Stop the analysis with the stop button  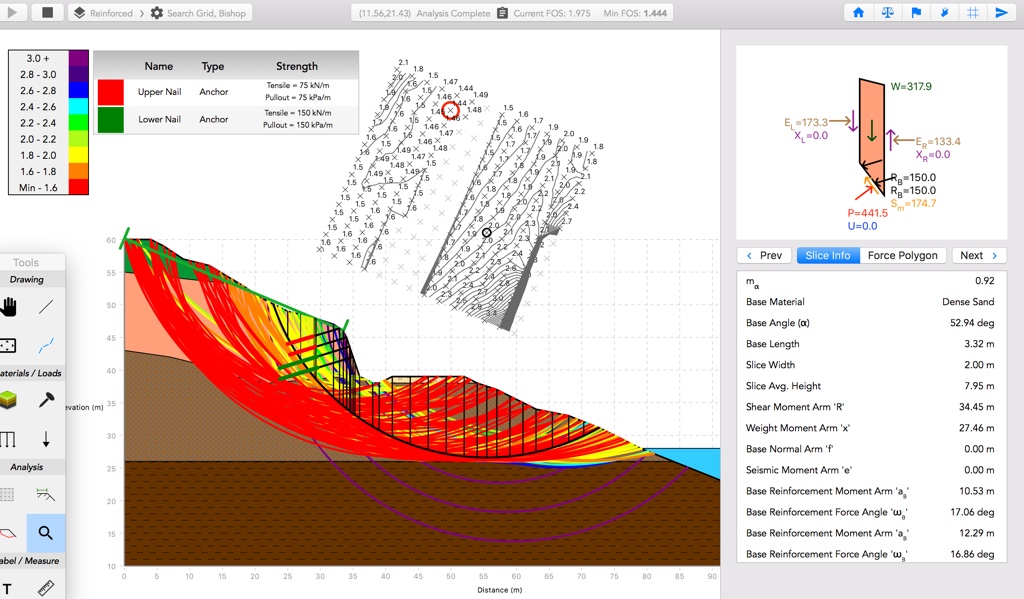coord(47,12)
